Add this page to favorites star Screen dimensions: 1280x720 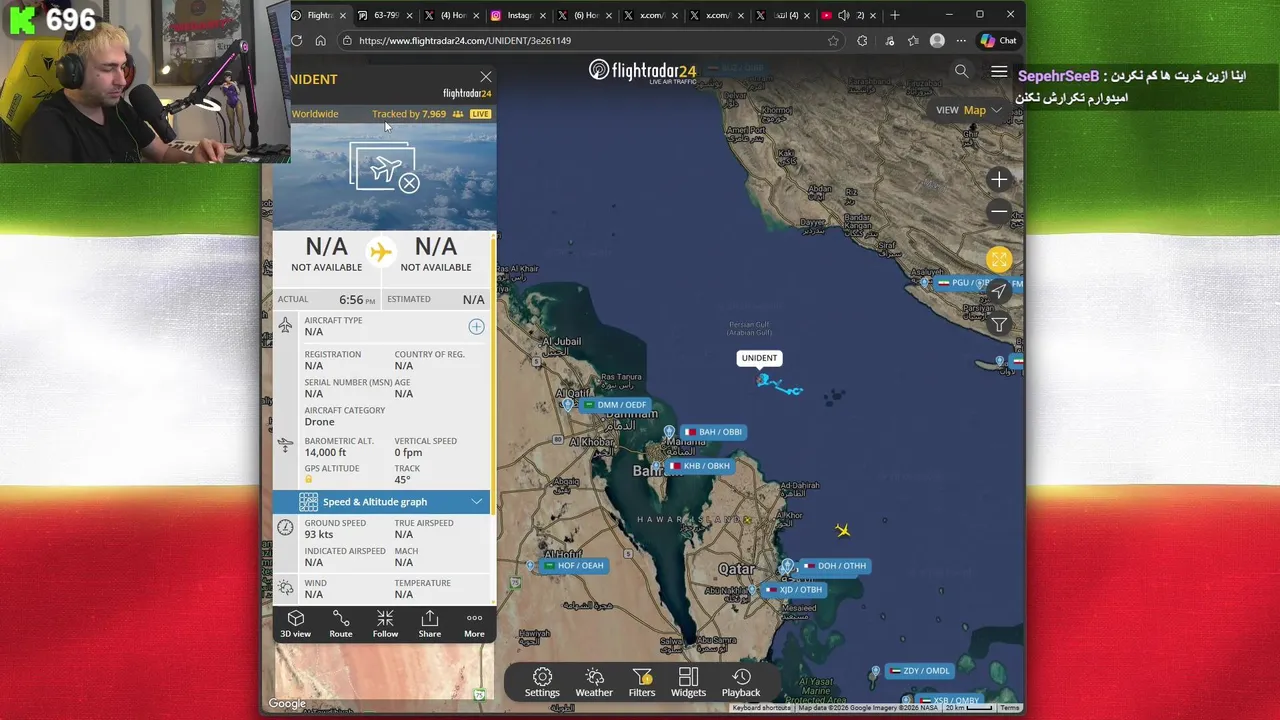pos(833,41)
